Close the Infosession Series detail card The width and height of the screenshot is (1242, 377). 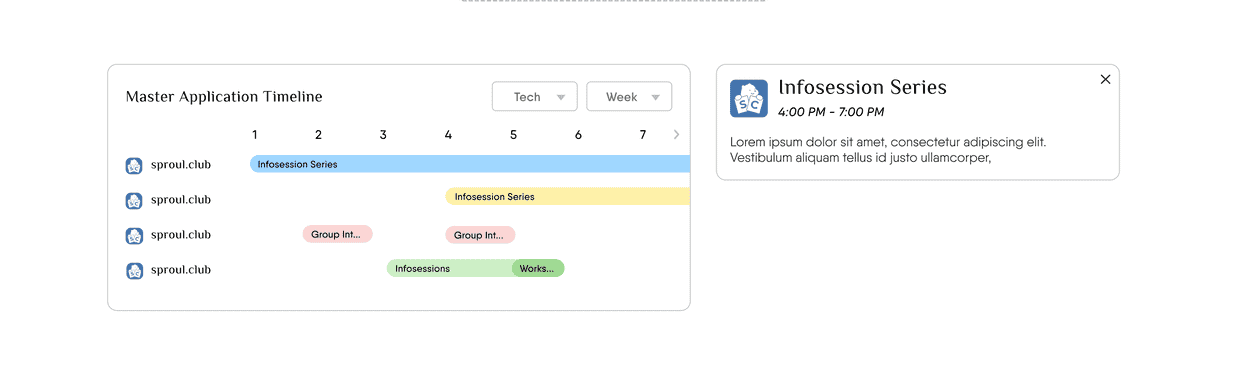point(1105,79)
